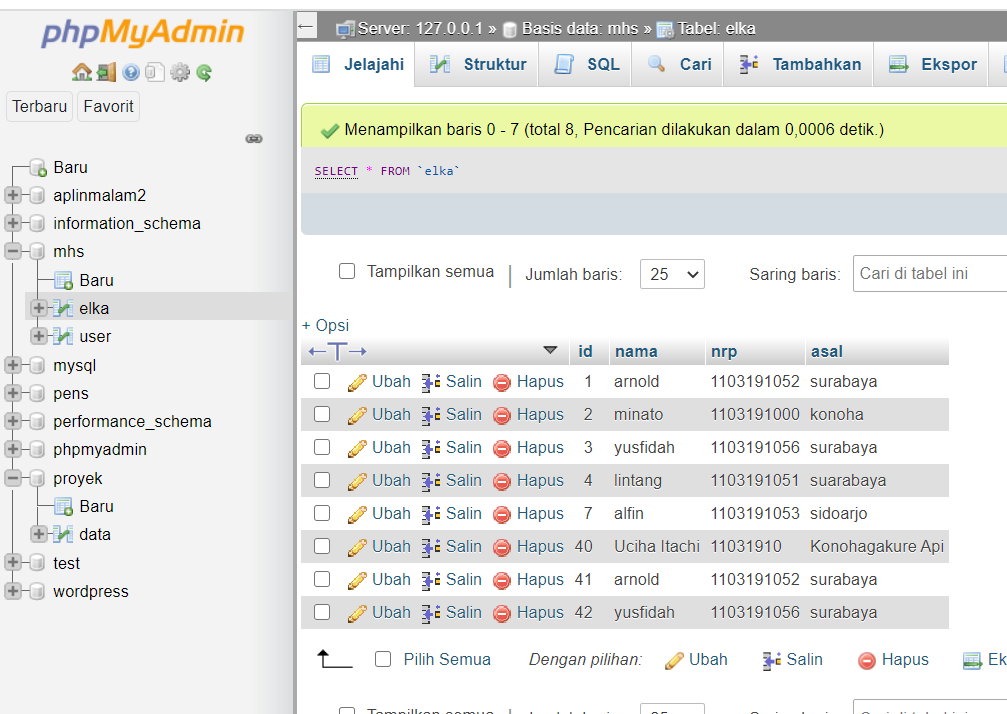Expand the pens database node
Image resolution: width=1007 pixels, height=714 pixels.
(13, 393)
